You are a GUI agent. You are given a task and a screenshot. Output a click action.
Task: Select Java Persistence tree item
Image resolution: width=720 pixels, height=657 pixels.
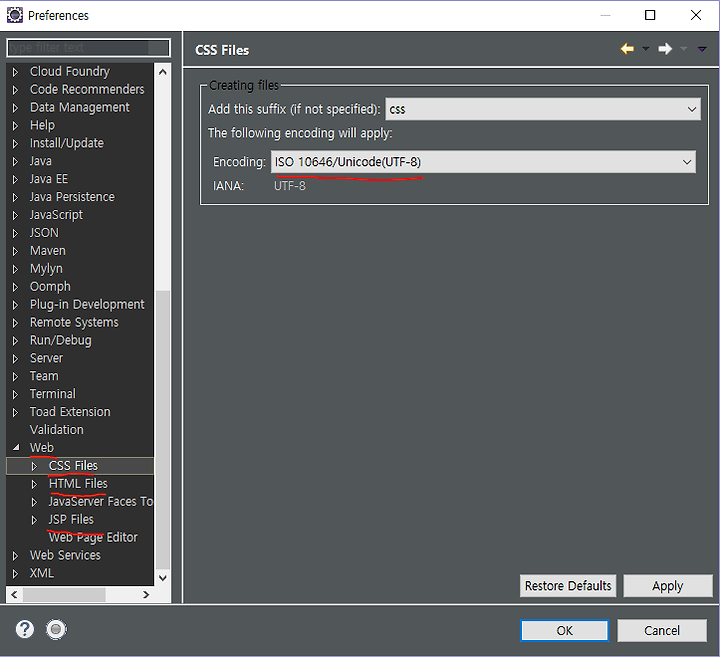(x=72, y=197)
